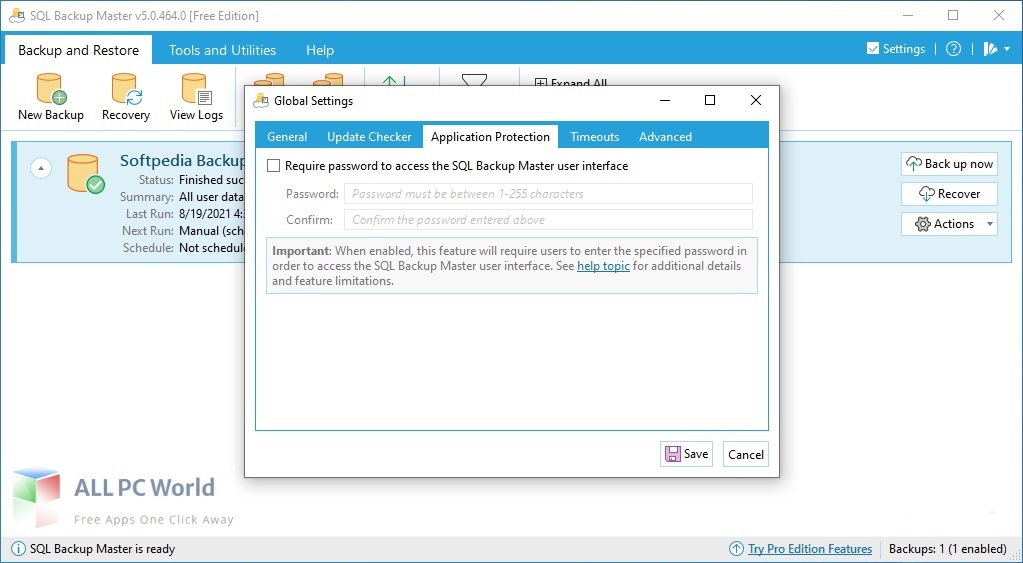Expand All backup jobs
Screen dimensions: 1023x563
[x=571, y=84]
